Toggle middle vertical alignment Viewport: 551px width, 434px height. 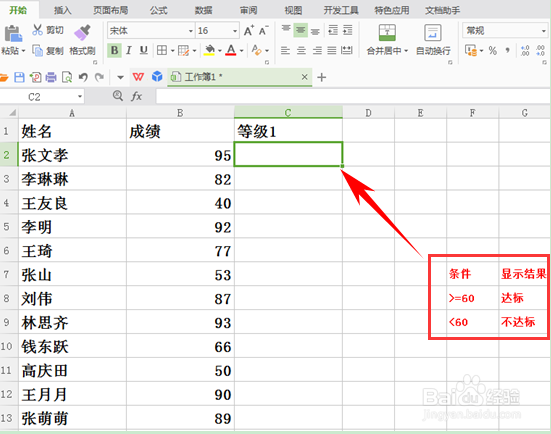pos(301,31)
